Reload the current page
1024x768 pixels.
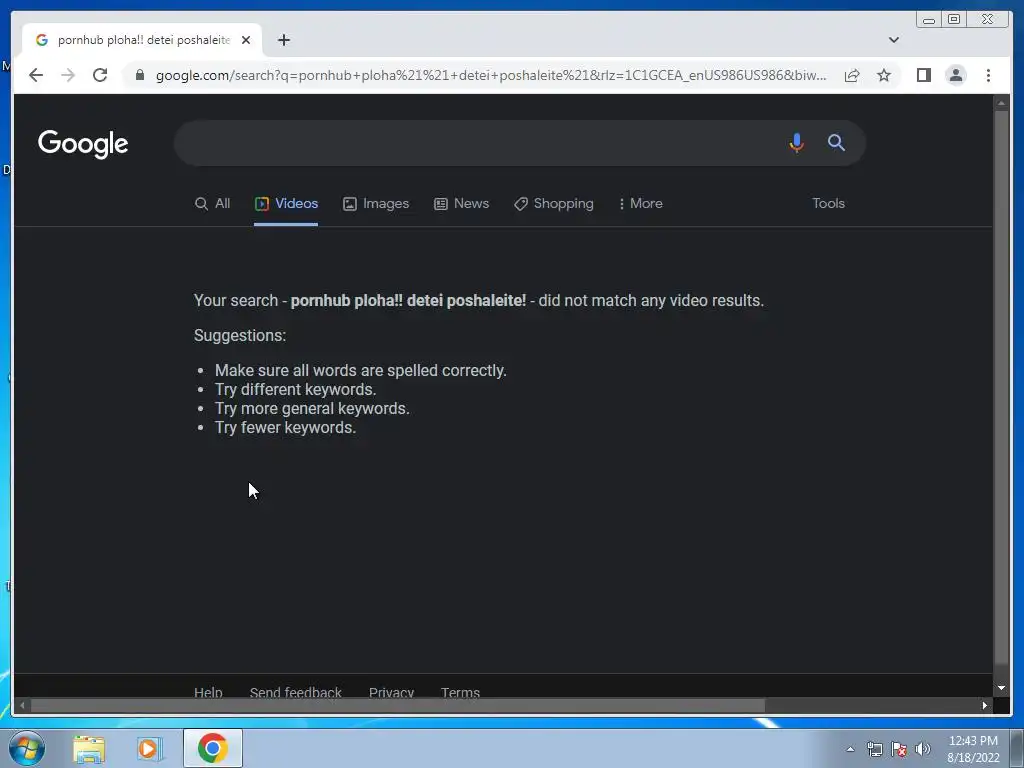coord(100,75)
